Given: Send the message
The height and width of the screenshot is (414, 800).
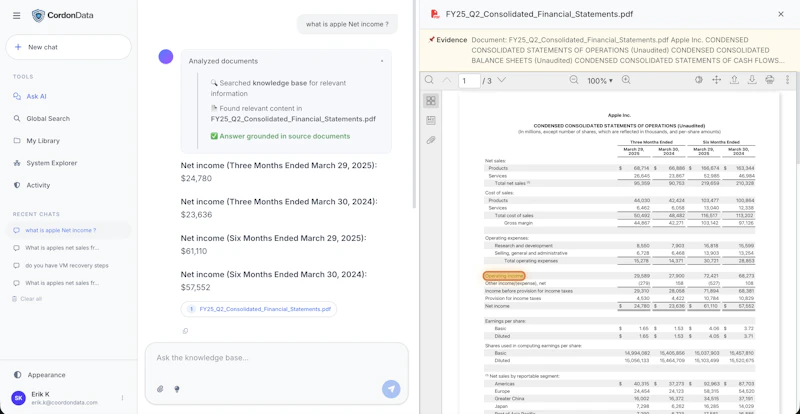Looking at the screenshot, I should 391,389.
